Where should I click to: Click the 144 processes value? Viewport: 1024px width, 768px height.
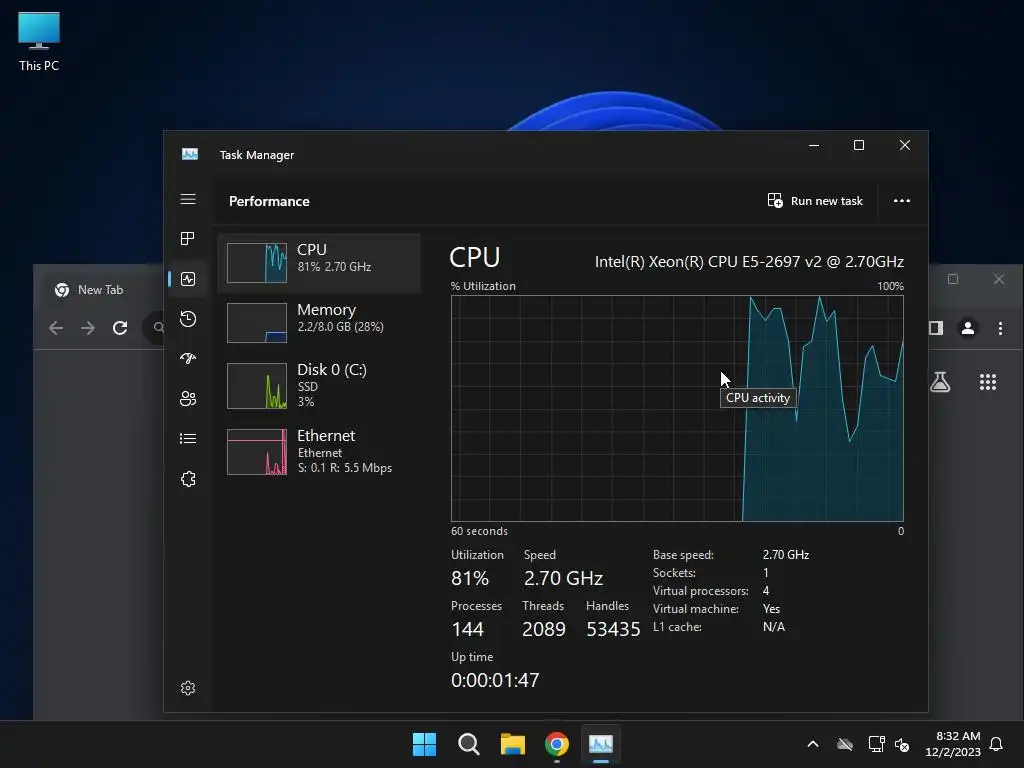tap(468, 629)
